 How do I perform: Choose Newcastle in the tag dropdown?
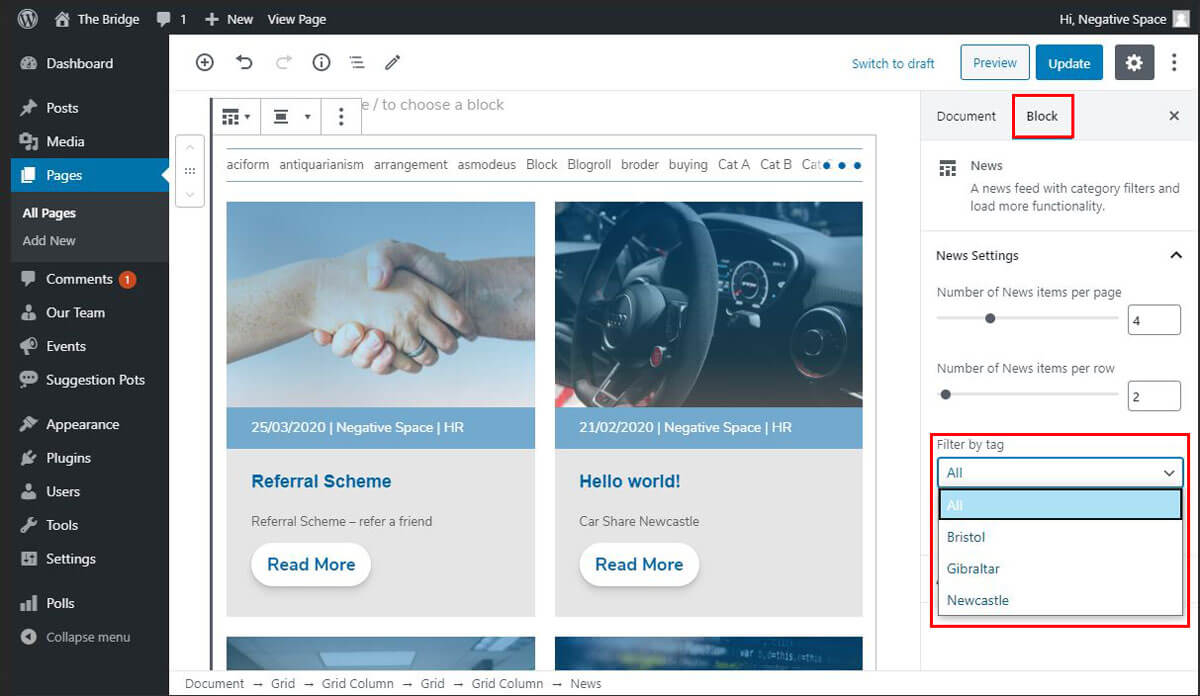click(978, 600)
